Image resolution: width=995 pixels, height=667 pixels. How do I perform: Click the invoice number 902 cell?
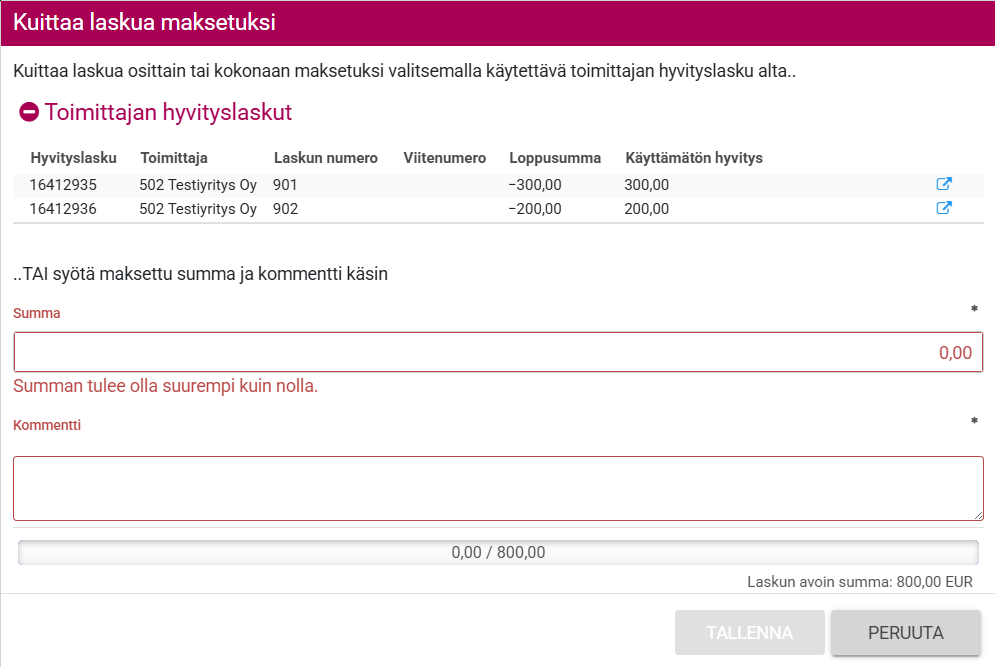click(x=286, y=209)
